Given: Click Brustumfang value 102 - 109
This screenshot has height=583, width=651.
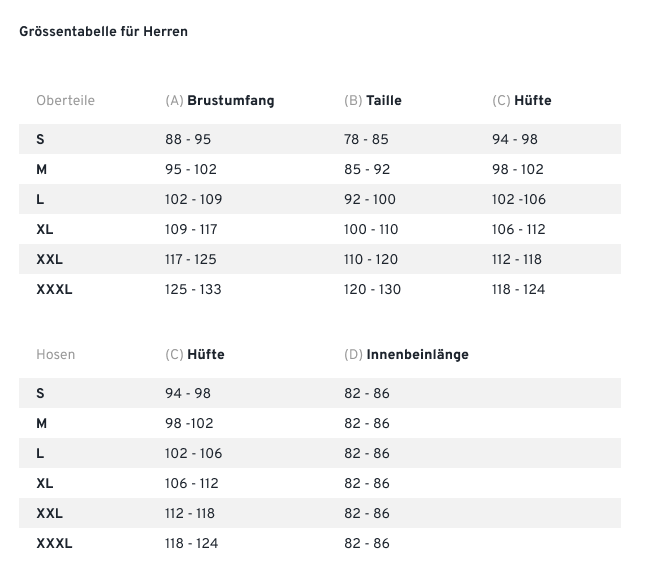Looking at the screenshot, I should coord(194,200).
